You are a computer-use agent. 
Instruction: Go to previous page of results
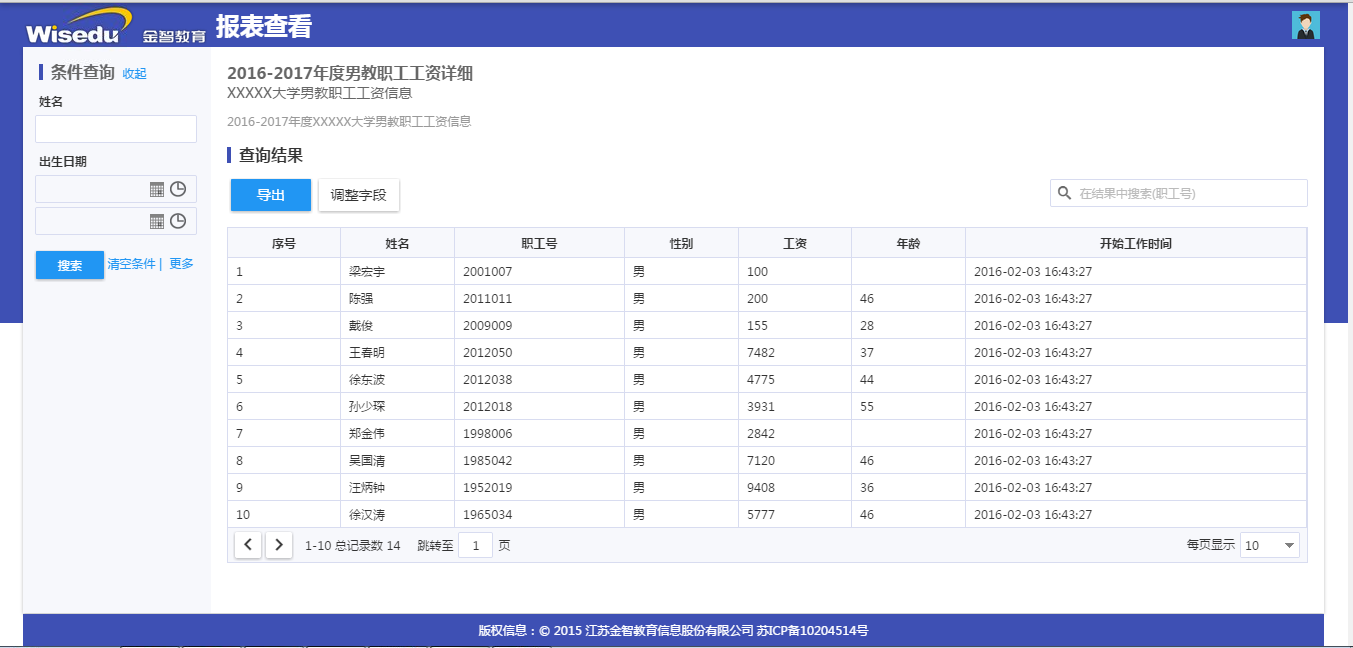pyautogui.click(x=248, y=545)
